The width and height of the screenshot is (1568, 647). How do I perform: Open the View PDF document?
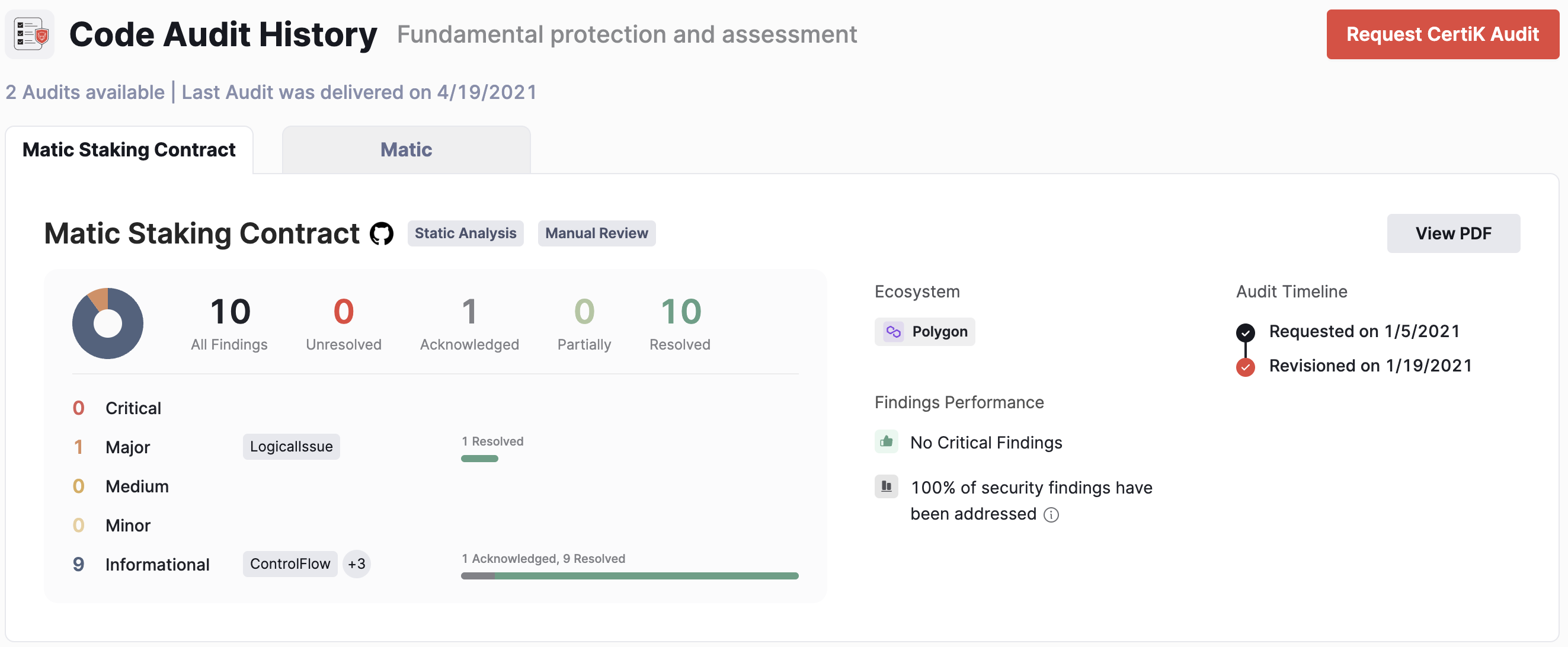click(1453, 233)
